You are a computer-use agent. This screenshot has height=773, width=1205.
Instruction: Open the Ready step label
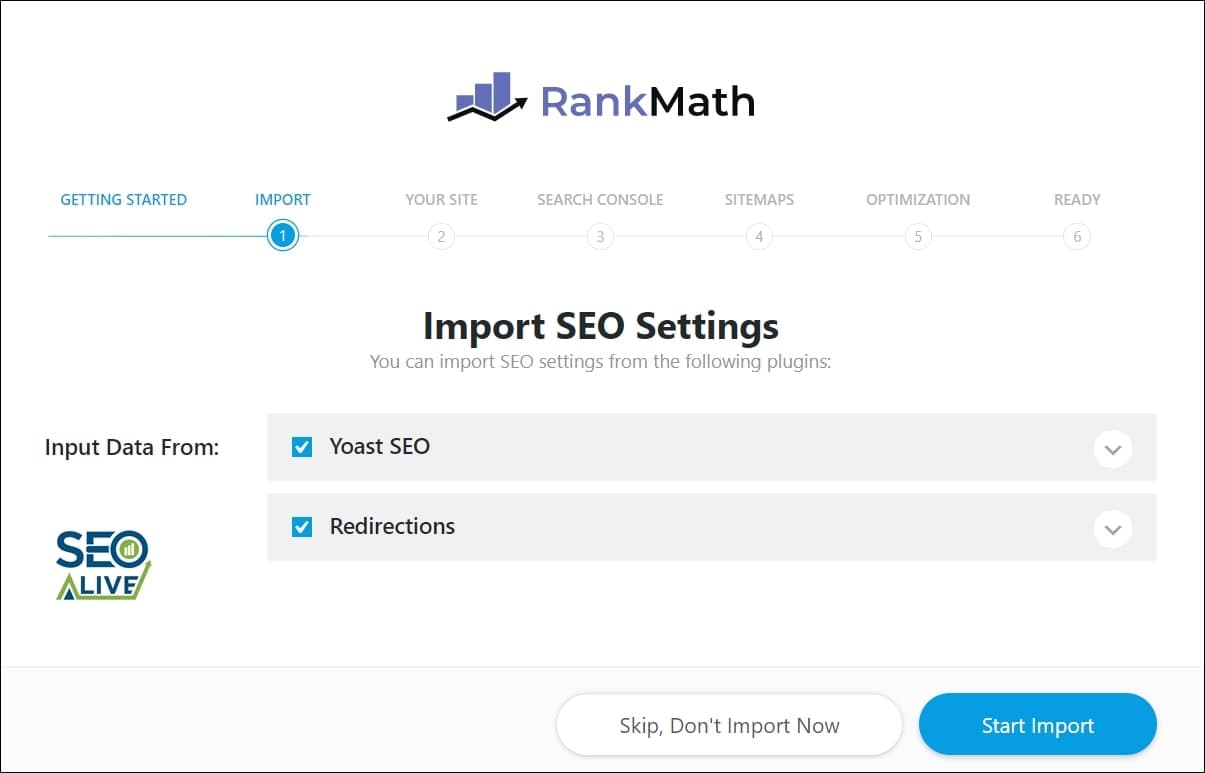(1077, 199)
